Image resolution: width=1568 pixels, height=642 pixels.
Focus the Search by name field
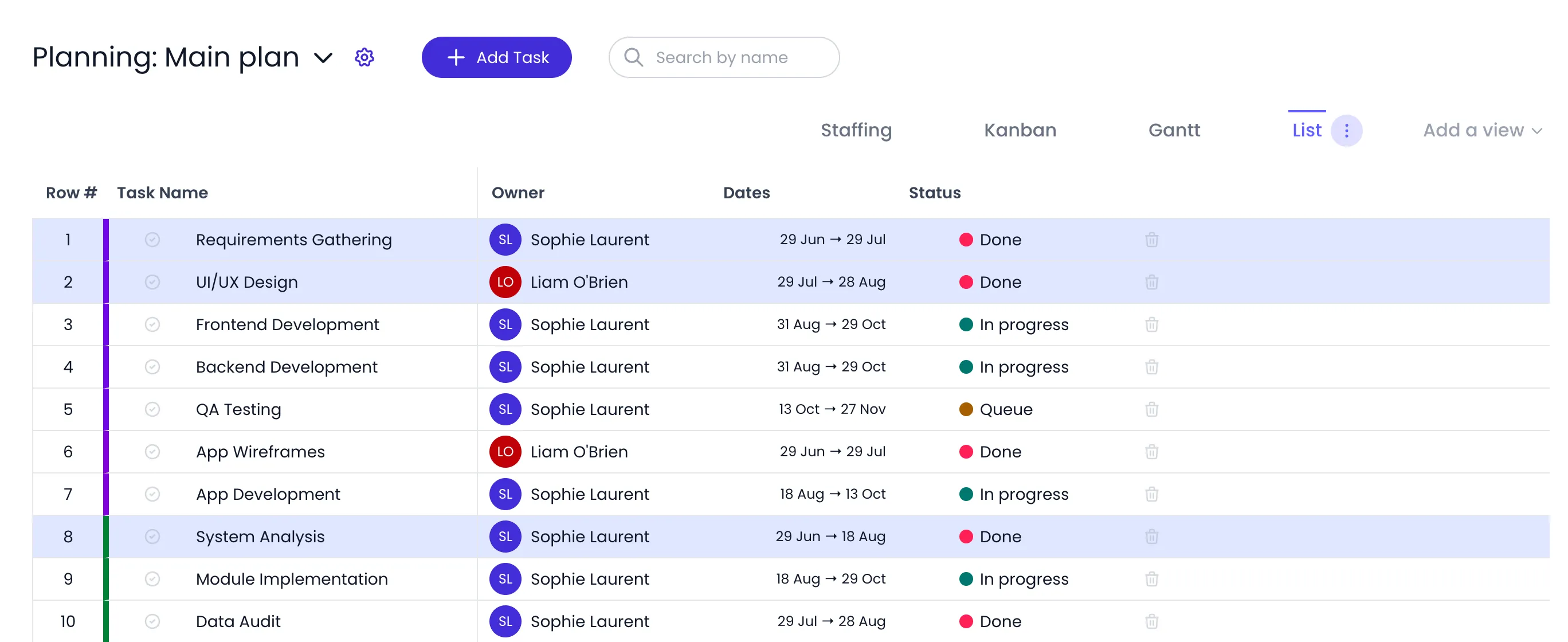tap(724, 57)
